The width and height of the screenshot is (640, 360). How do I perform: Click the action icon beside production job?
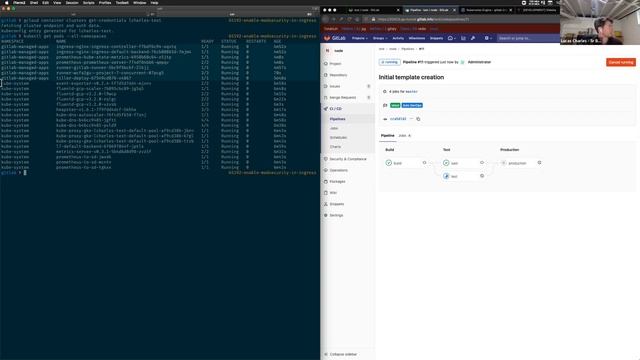coord(539,163)
